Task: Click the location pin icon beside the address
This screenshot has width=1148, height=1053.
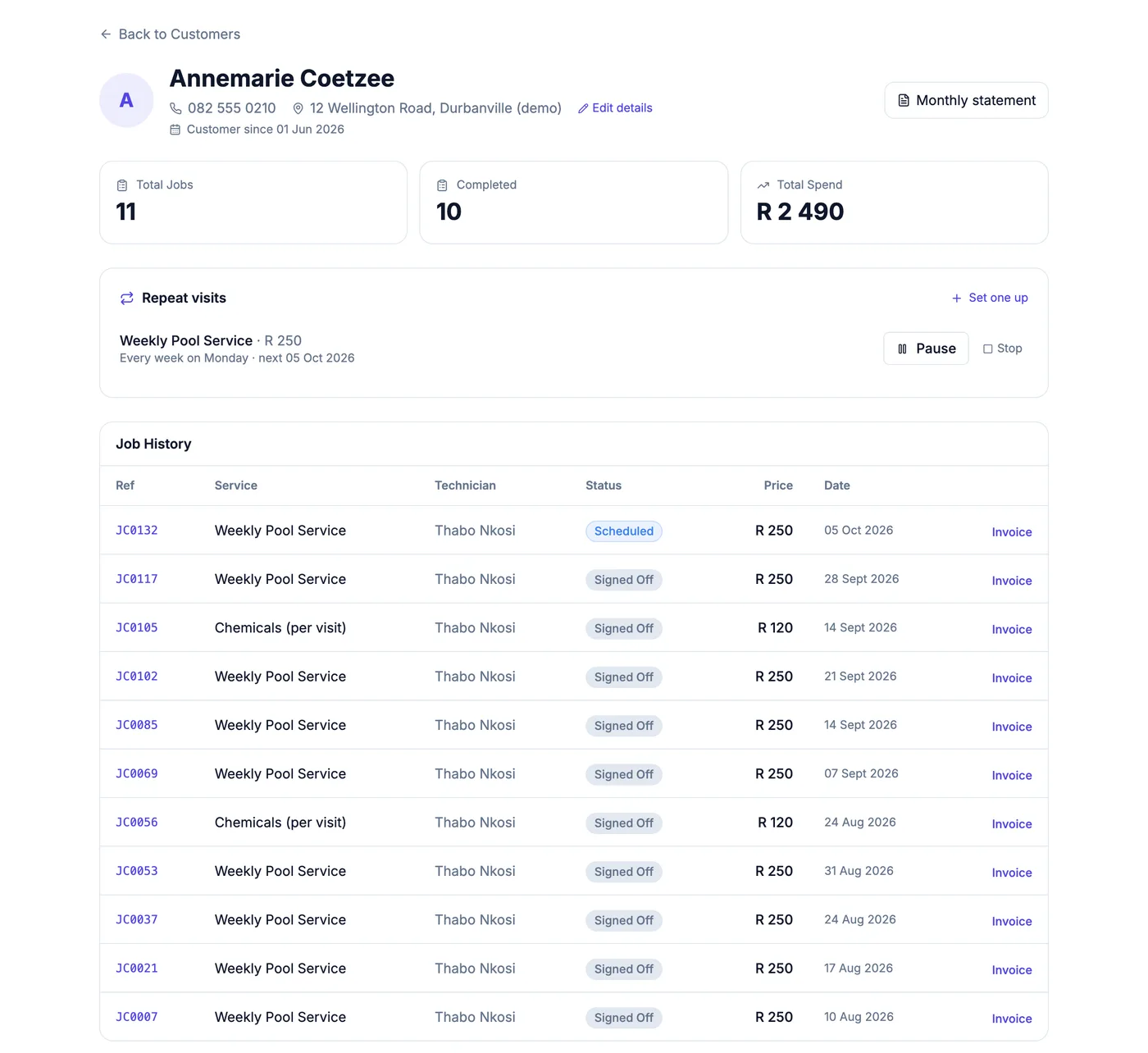Action: click(x=298, y=108)
